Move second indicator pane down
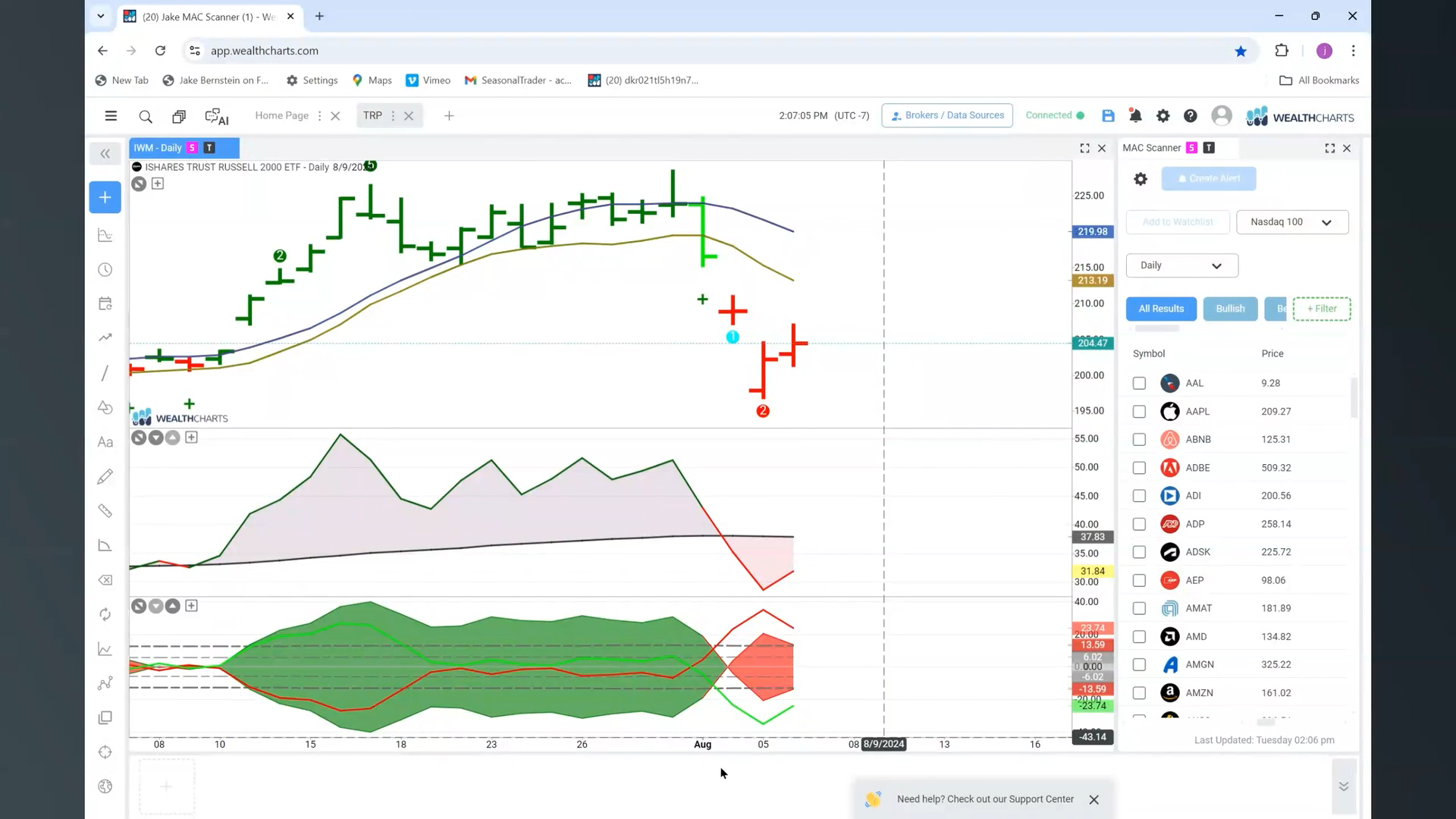Viewport: 1456px width, 819px height. pyautogui.click(x=155, y=438)
